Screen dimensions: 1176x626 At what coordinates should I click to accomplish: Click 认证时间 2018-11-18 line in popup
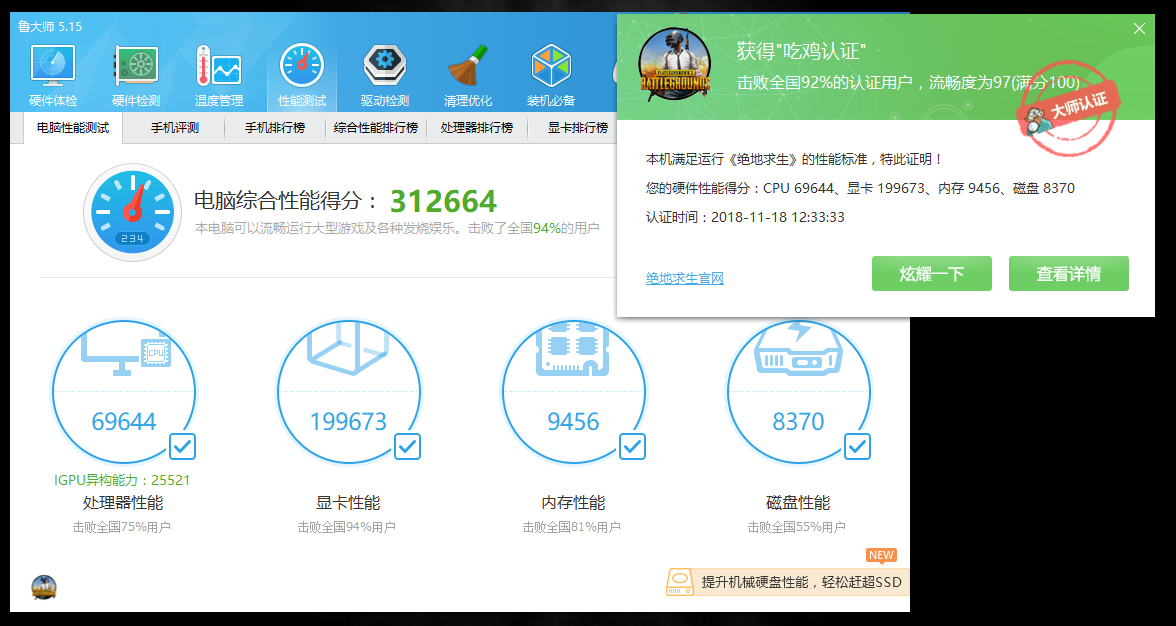pyautogui.click(x=745, y=217)
